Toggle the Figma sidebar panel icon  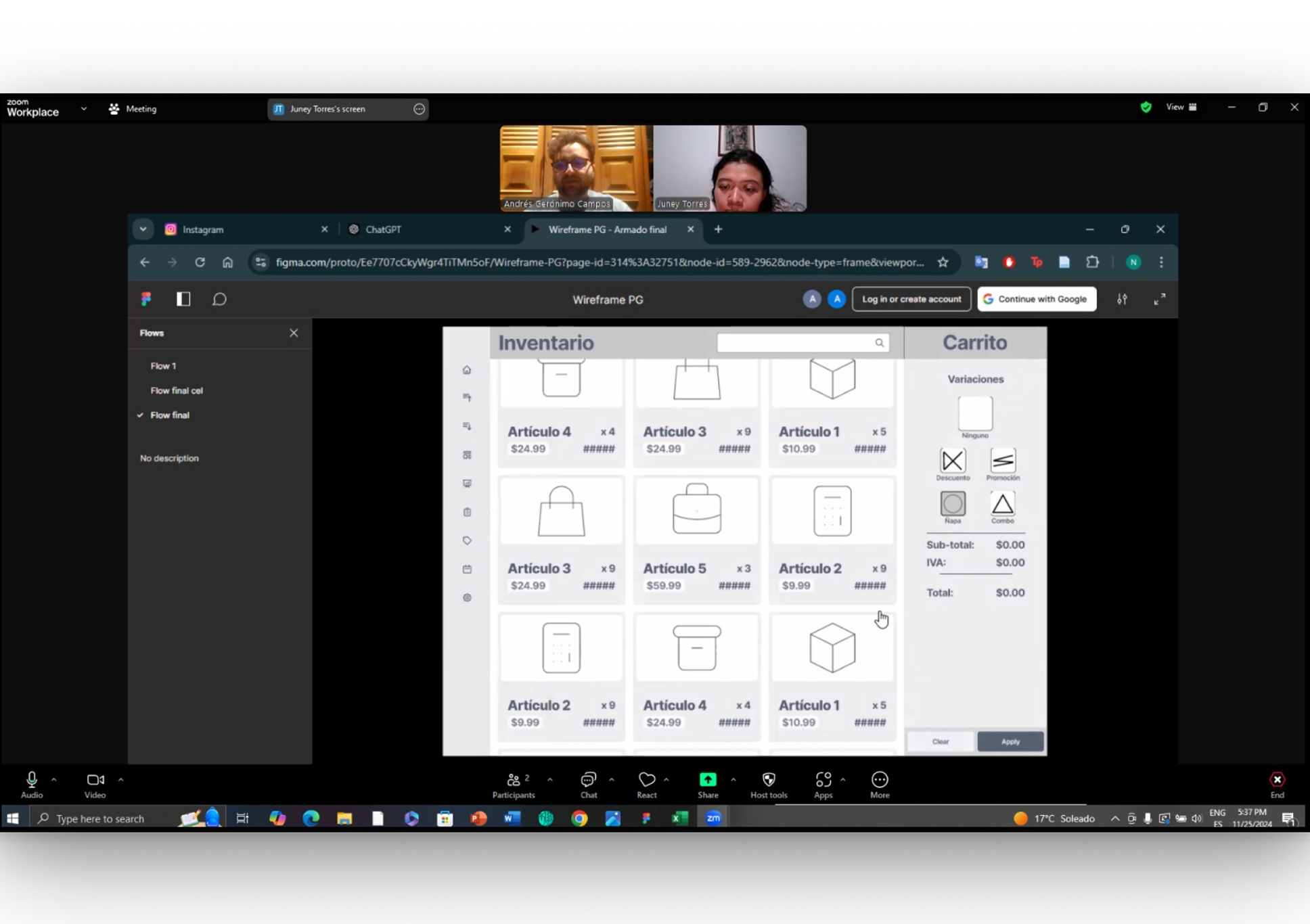pyautogui.click(x=183, y=299)
